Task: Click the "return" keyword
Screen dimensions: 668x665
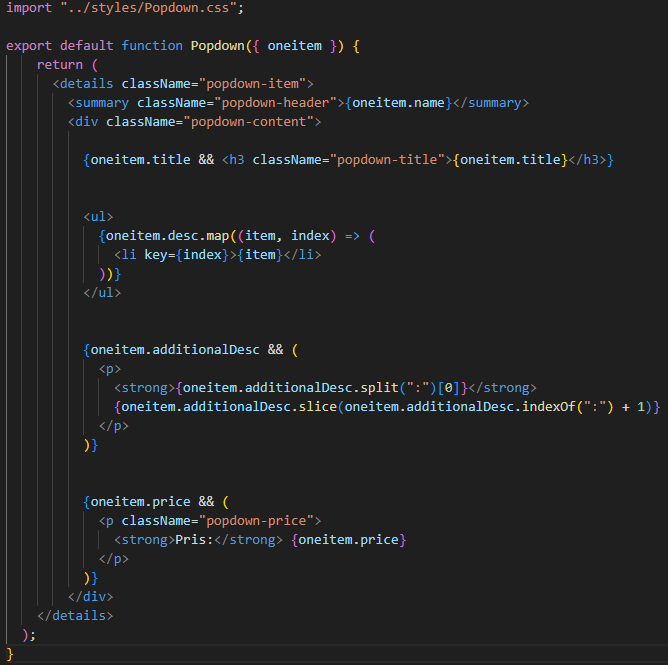Action: (60, 65)
